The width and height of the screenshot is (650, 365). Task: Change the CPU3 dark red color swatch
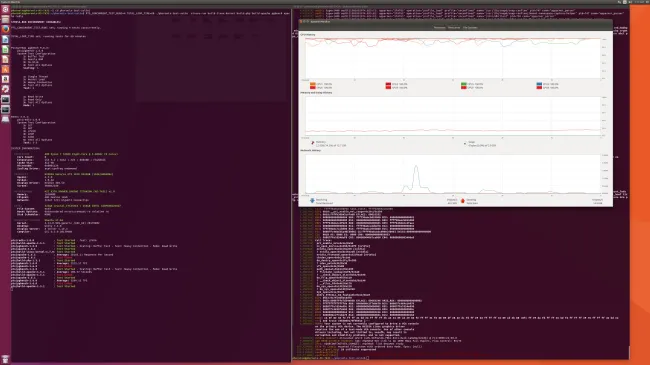[x=388, y=84]
